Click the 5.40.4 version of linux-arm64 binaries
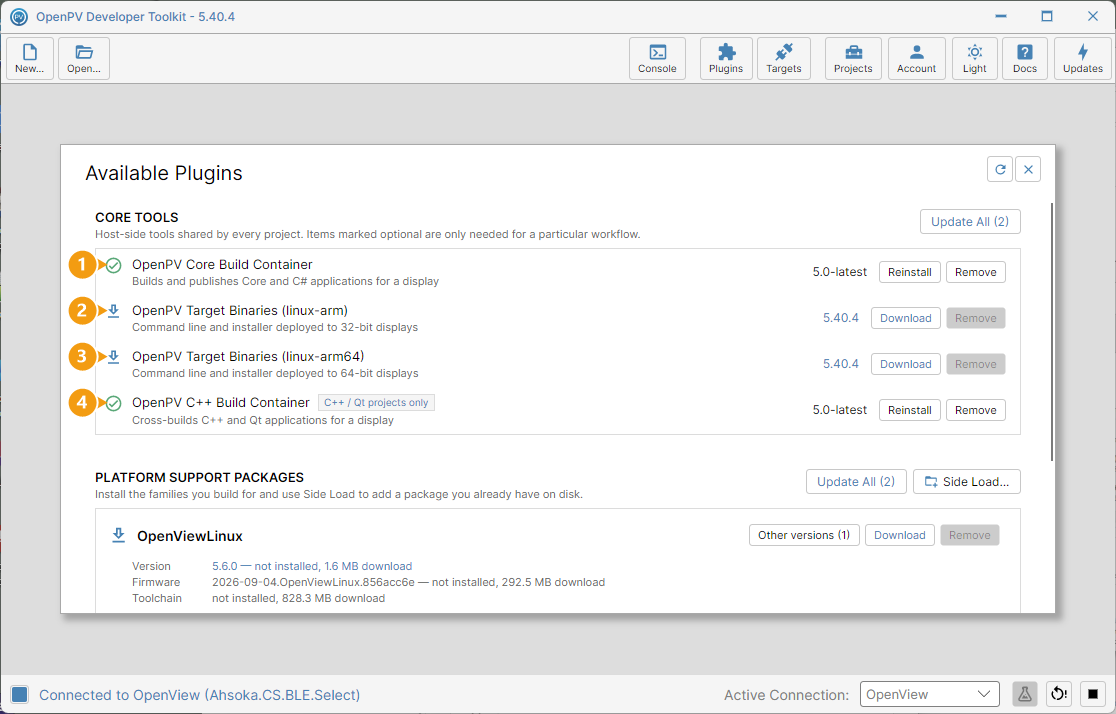The image size is (1116, 714). pyautogui.click(x=841, y=364)
